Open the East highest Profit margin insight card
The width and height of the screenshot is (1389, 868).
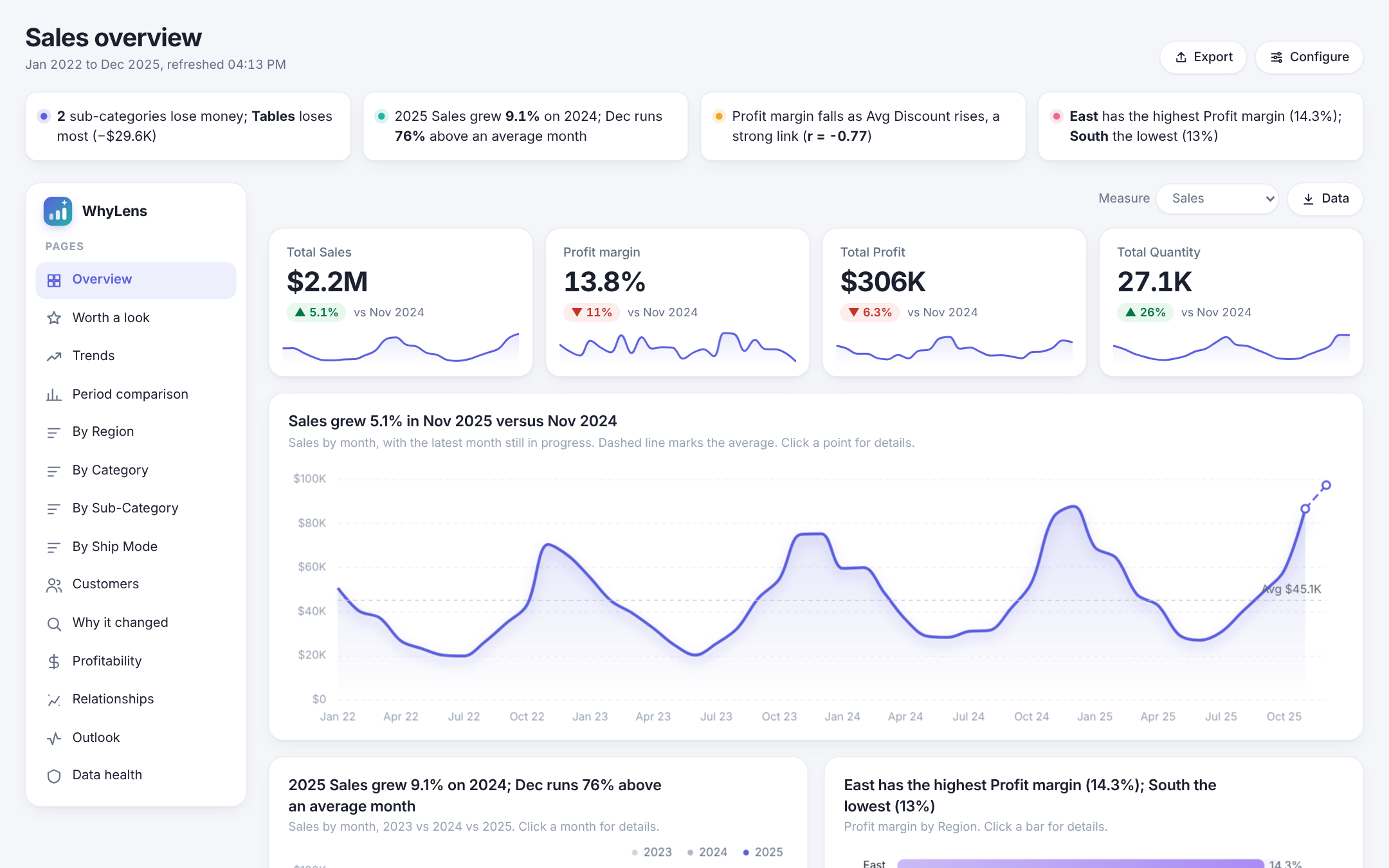coord(1201,127)
